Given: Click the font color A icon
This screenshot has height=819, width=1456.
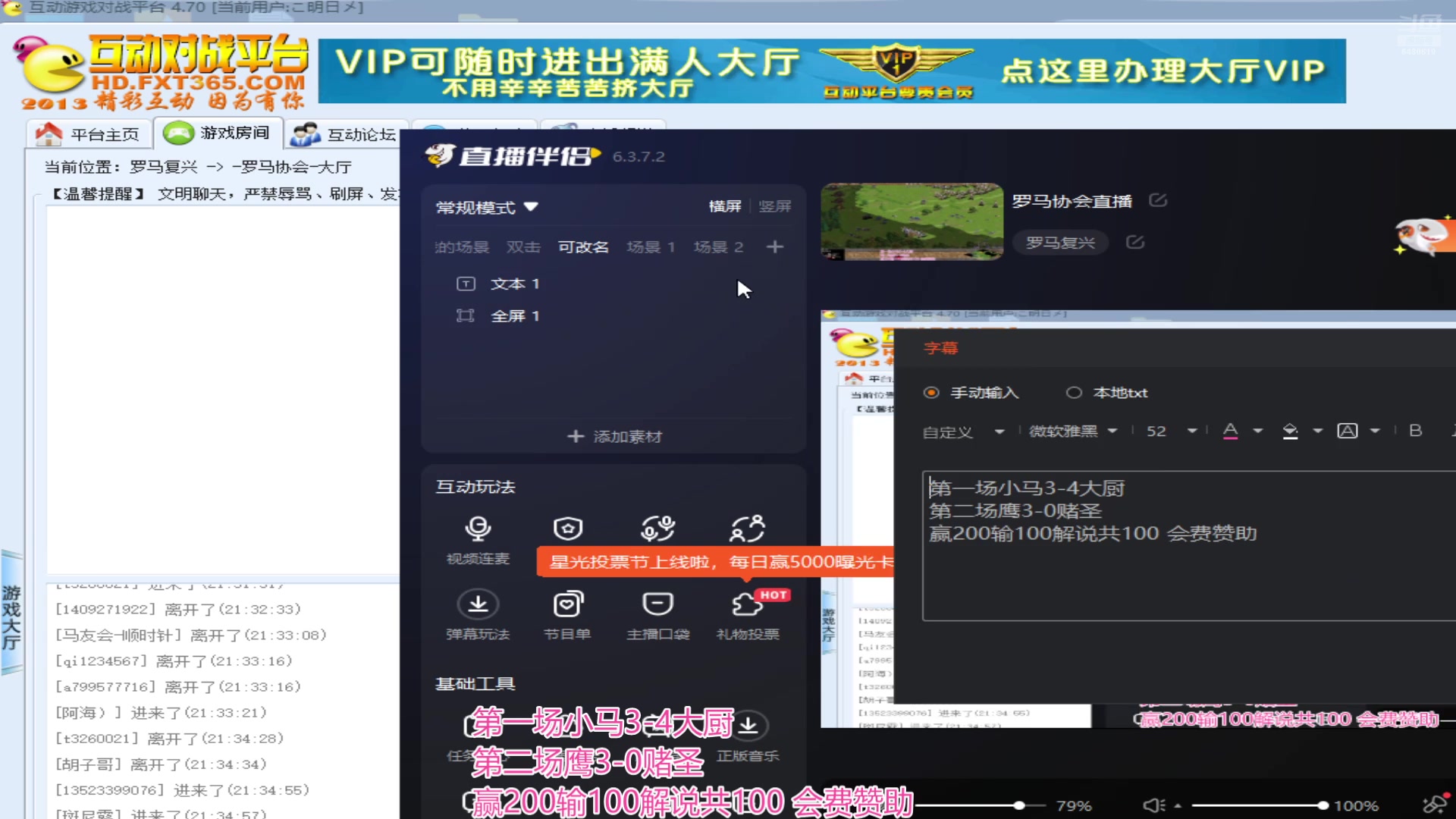Looking at the screenshot, I should [1230, 431].
